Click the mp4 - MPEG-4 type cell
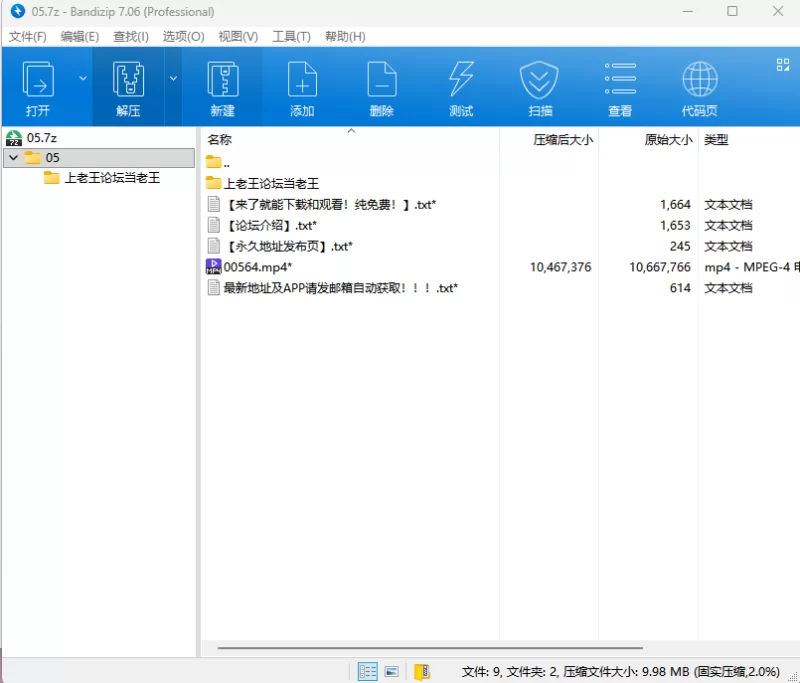 click(x=752, y=267)
